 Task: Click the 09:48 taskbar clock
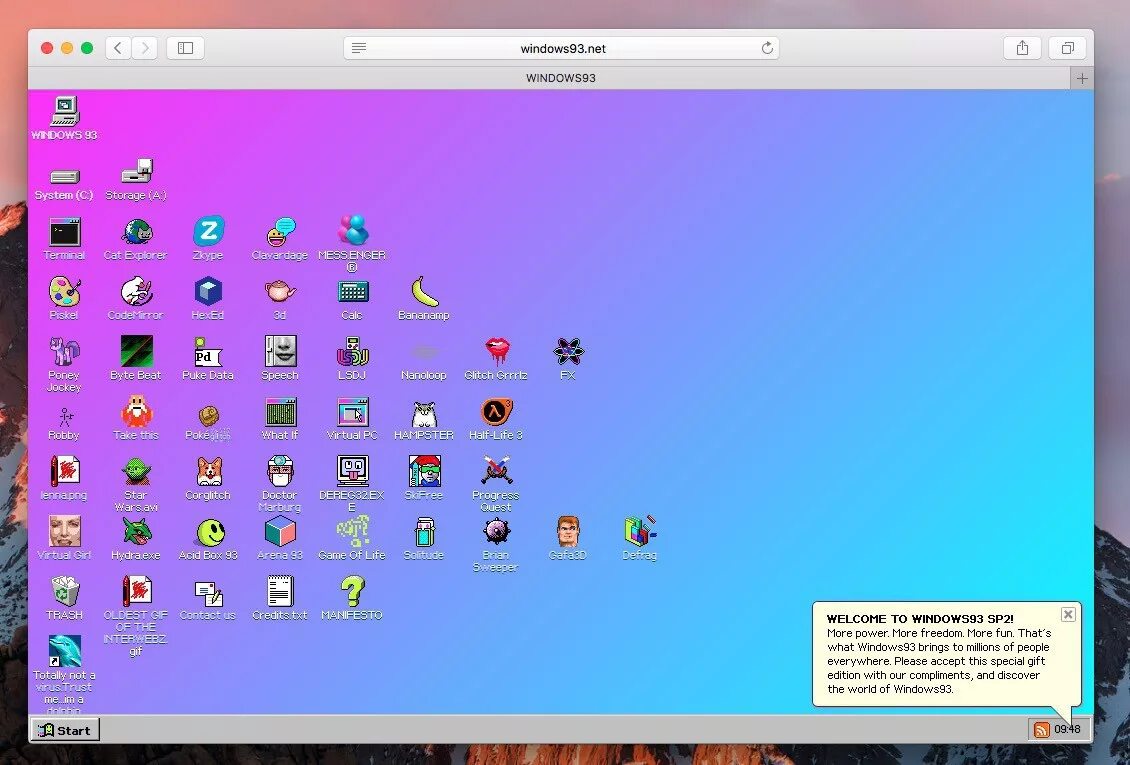coord(1067,729)
